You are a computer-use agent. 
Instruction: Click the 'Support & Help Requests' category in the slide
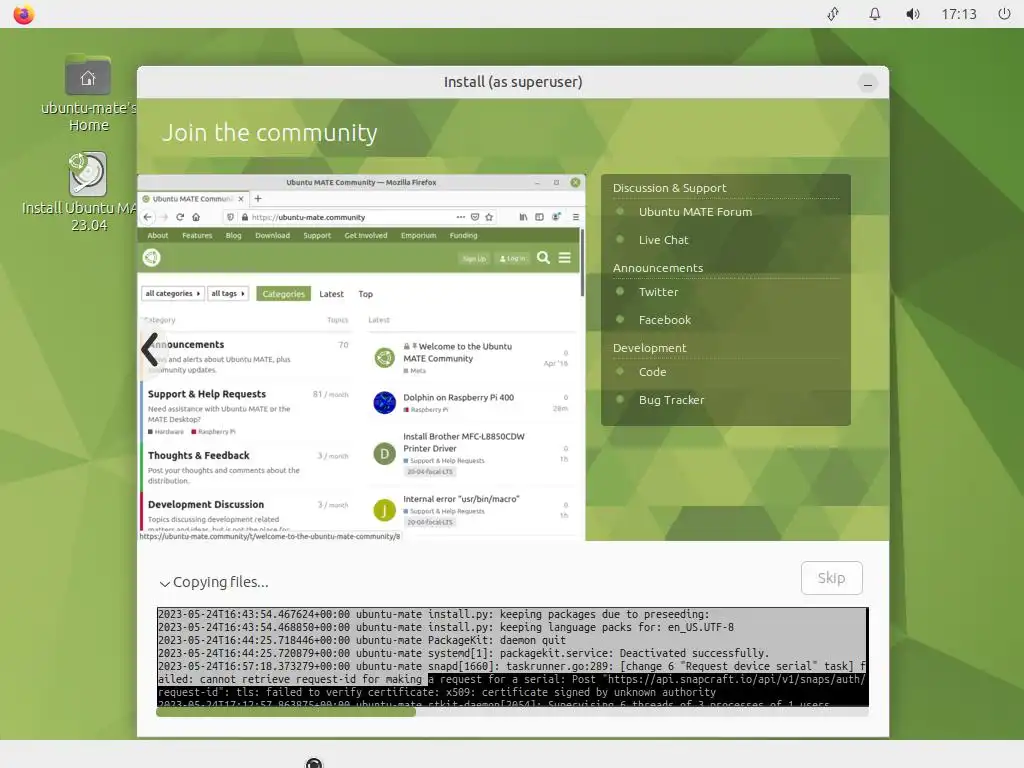pos(207,394)
